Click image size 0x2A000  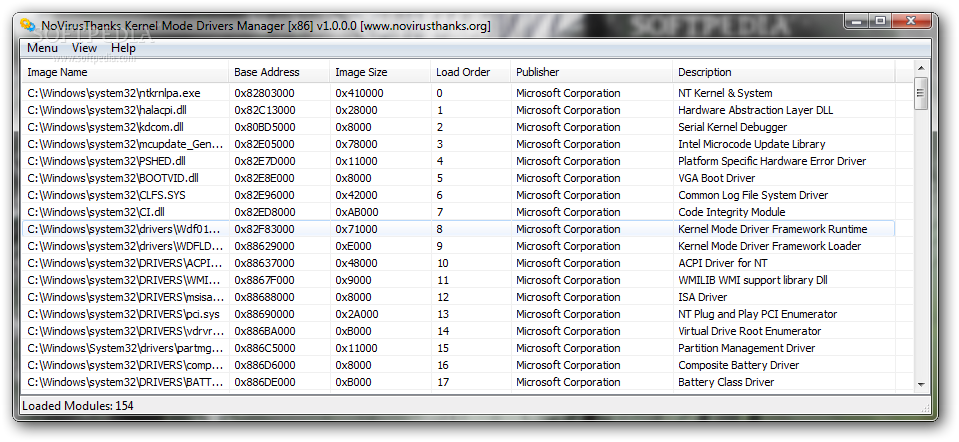click(357, 314)
